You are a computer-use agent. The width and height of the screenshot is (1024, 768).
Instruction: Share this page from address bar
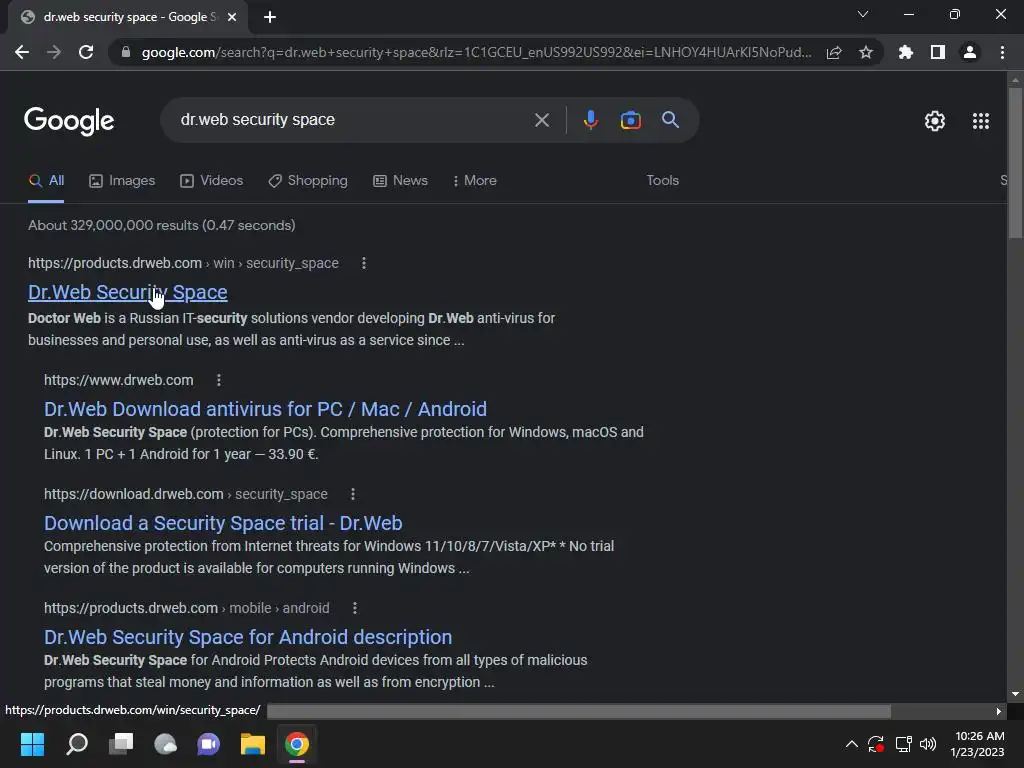[x=834, y=52]
